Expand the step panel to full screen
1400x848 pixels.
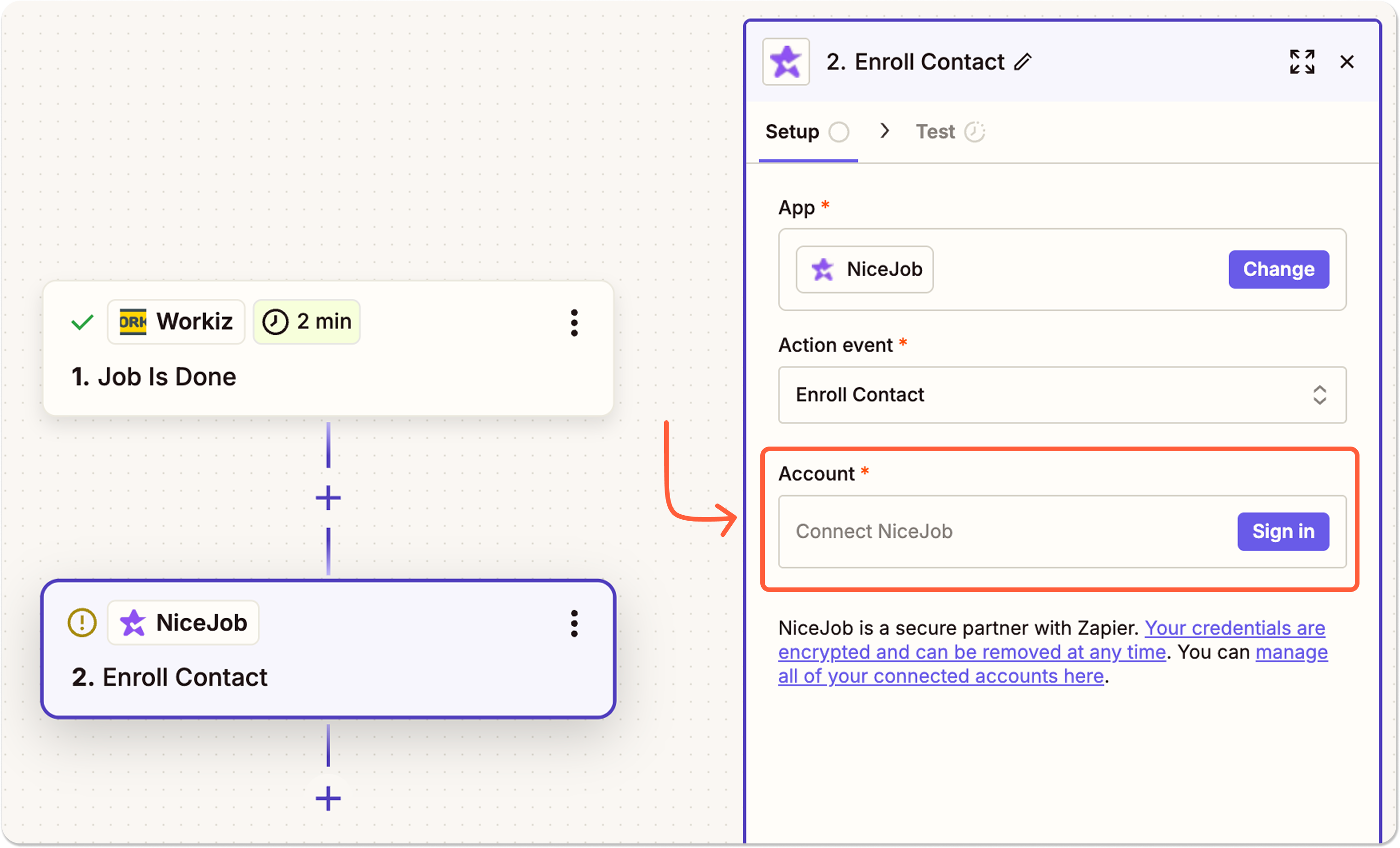1302,61
